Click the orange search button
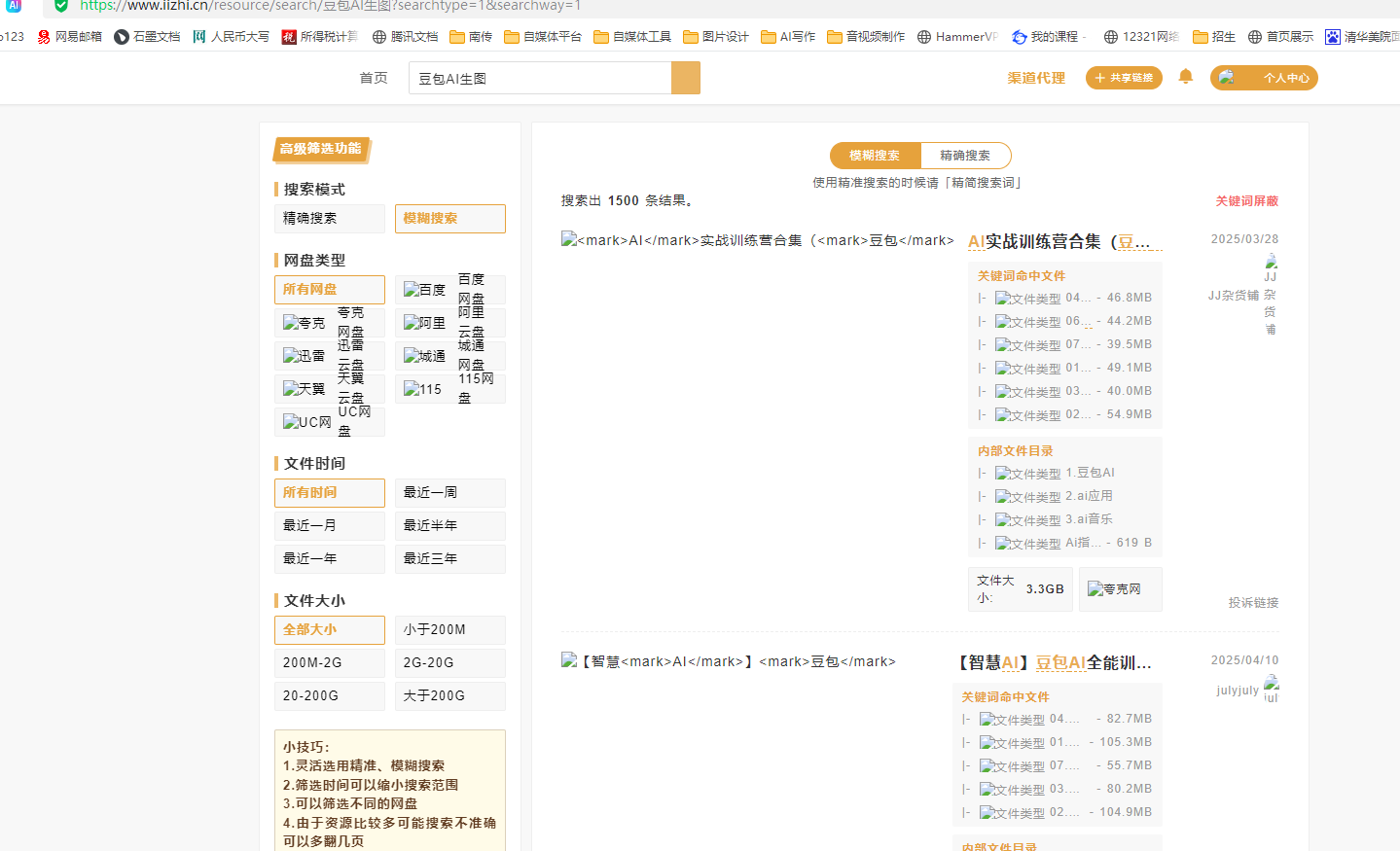 coord(685,78)
